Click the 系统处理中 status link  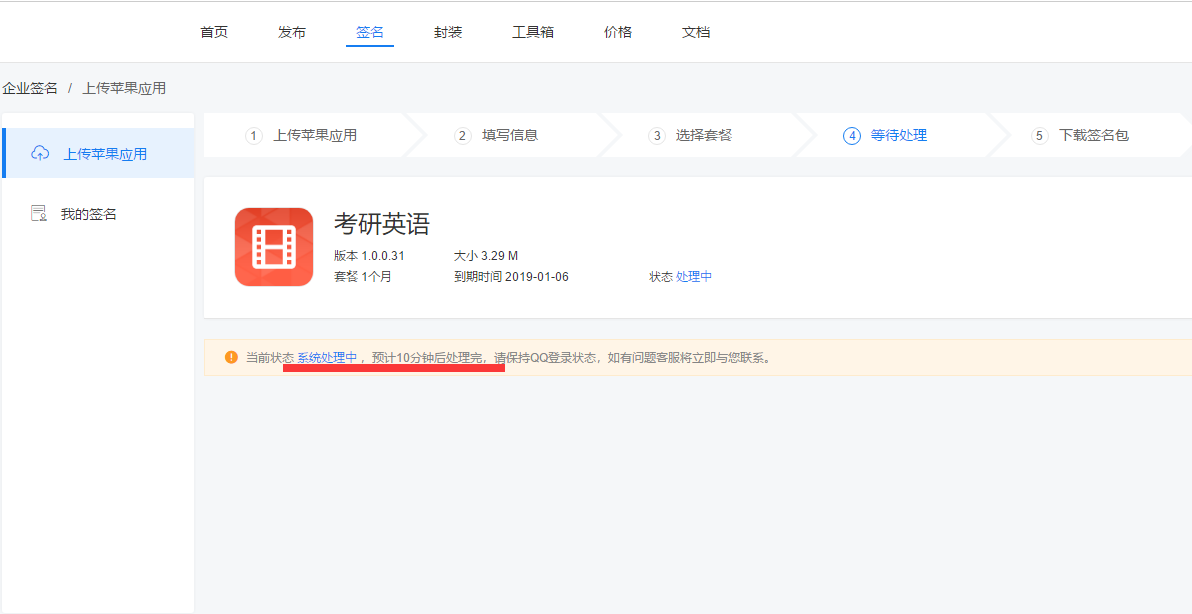coord(327,357)
